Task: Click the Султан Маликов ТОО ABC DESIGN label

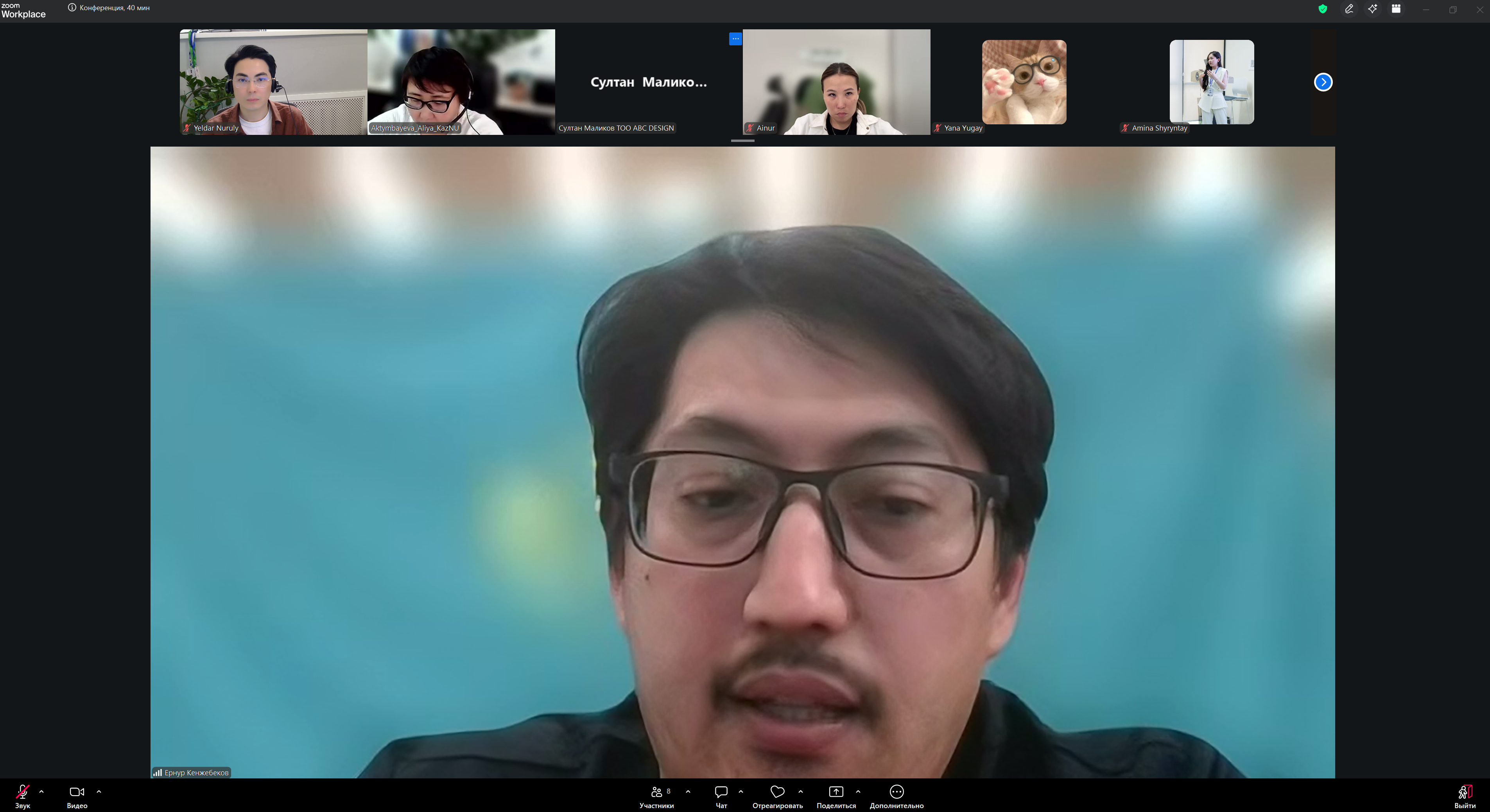Action: click(616, 128)
